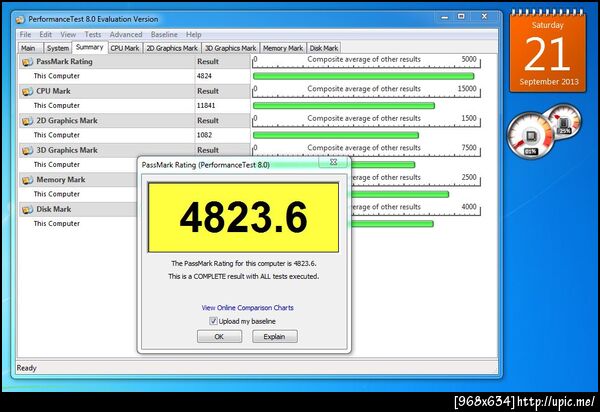Switch to the Memory Mark tab
Image resolution: width=600 pixels, height=412 pixels.
283,48
